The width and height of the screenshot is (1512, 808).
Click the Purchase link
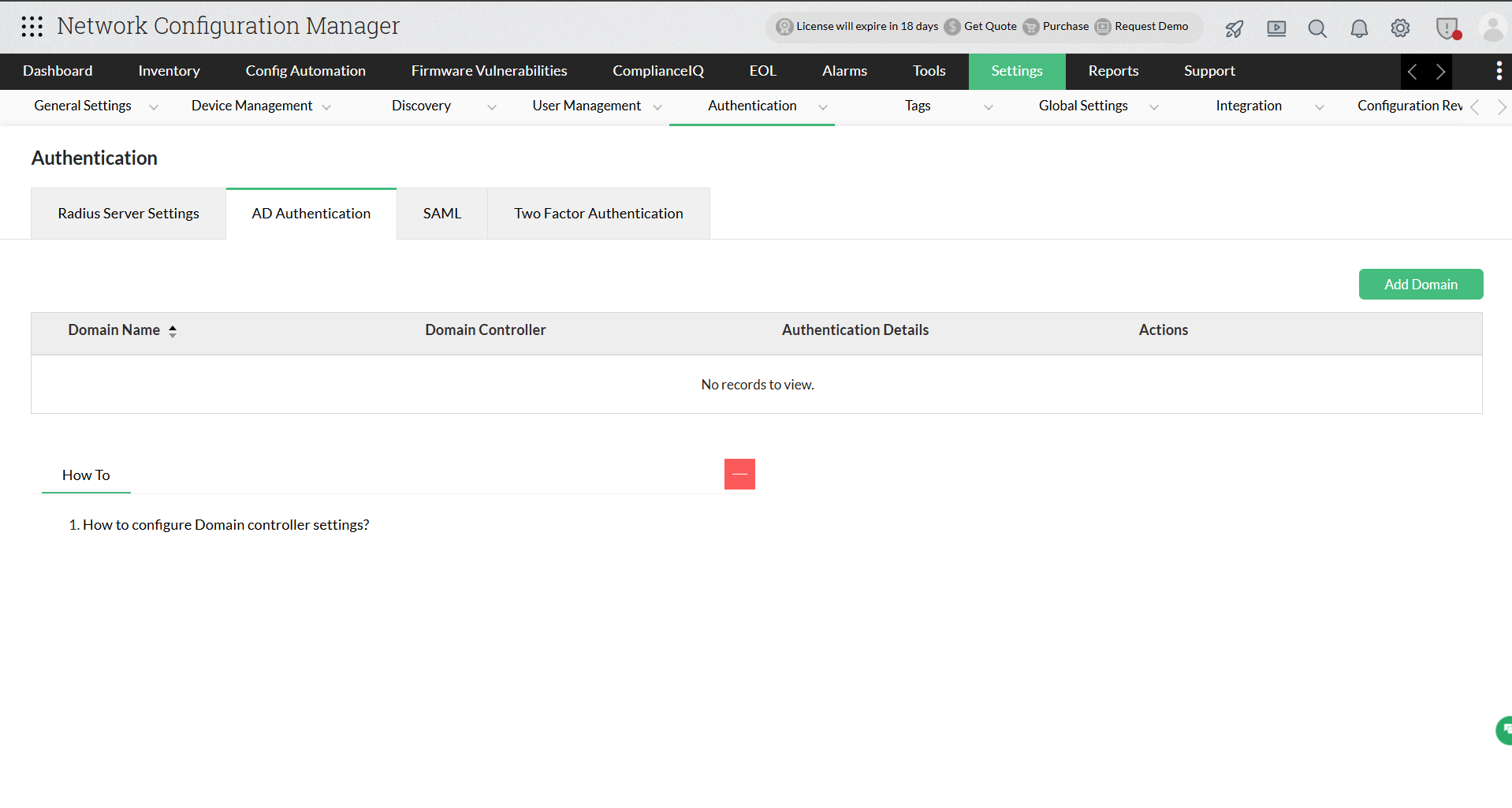(x=1066, y=26)
